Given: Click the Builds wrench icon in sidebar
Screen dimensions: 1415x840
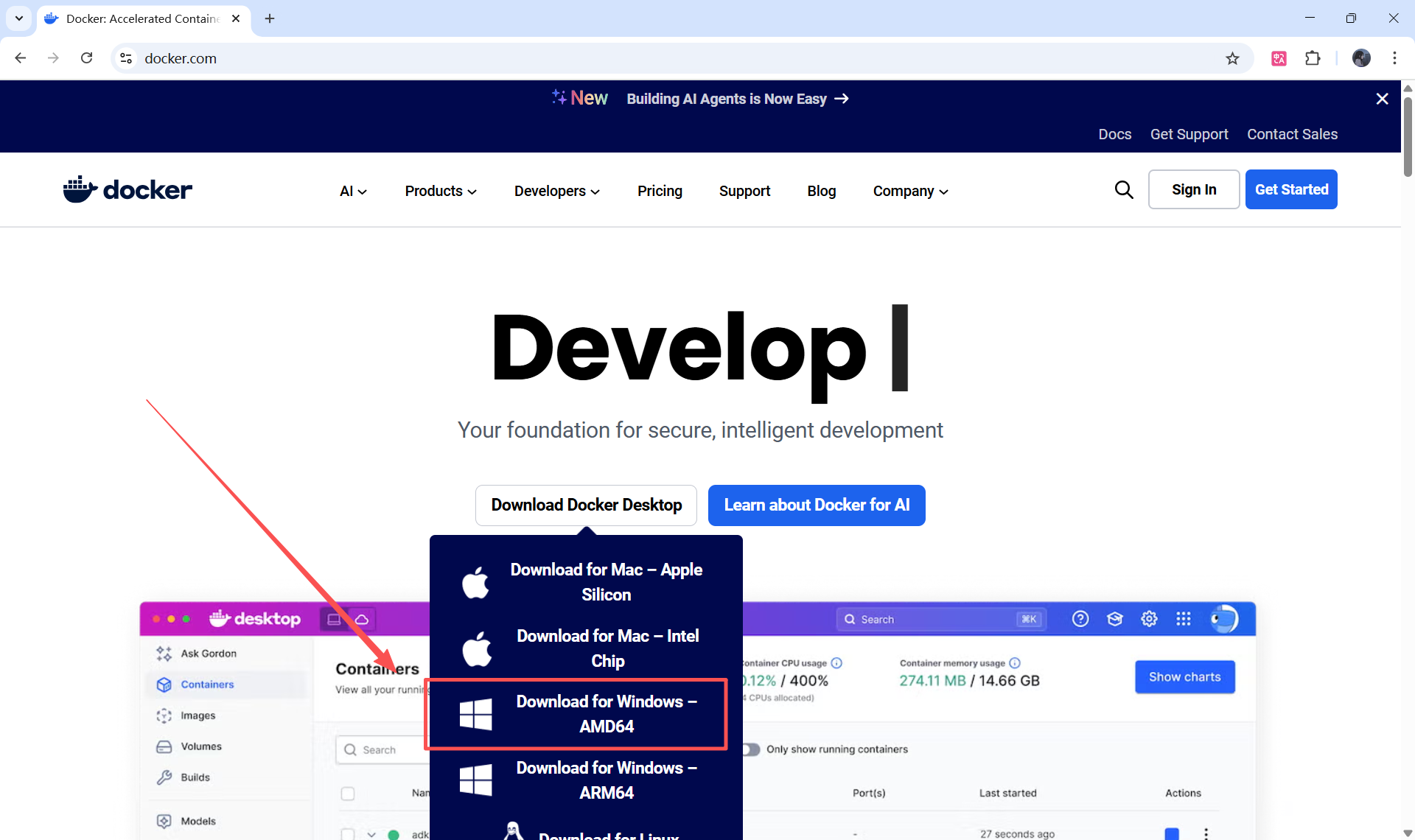Looking at the screenshot, I should click(164, 777).
